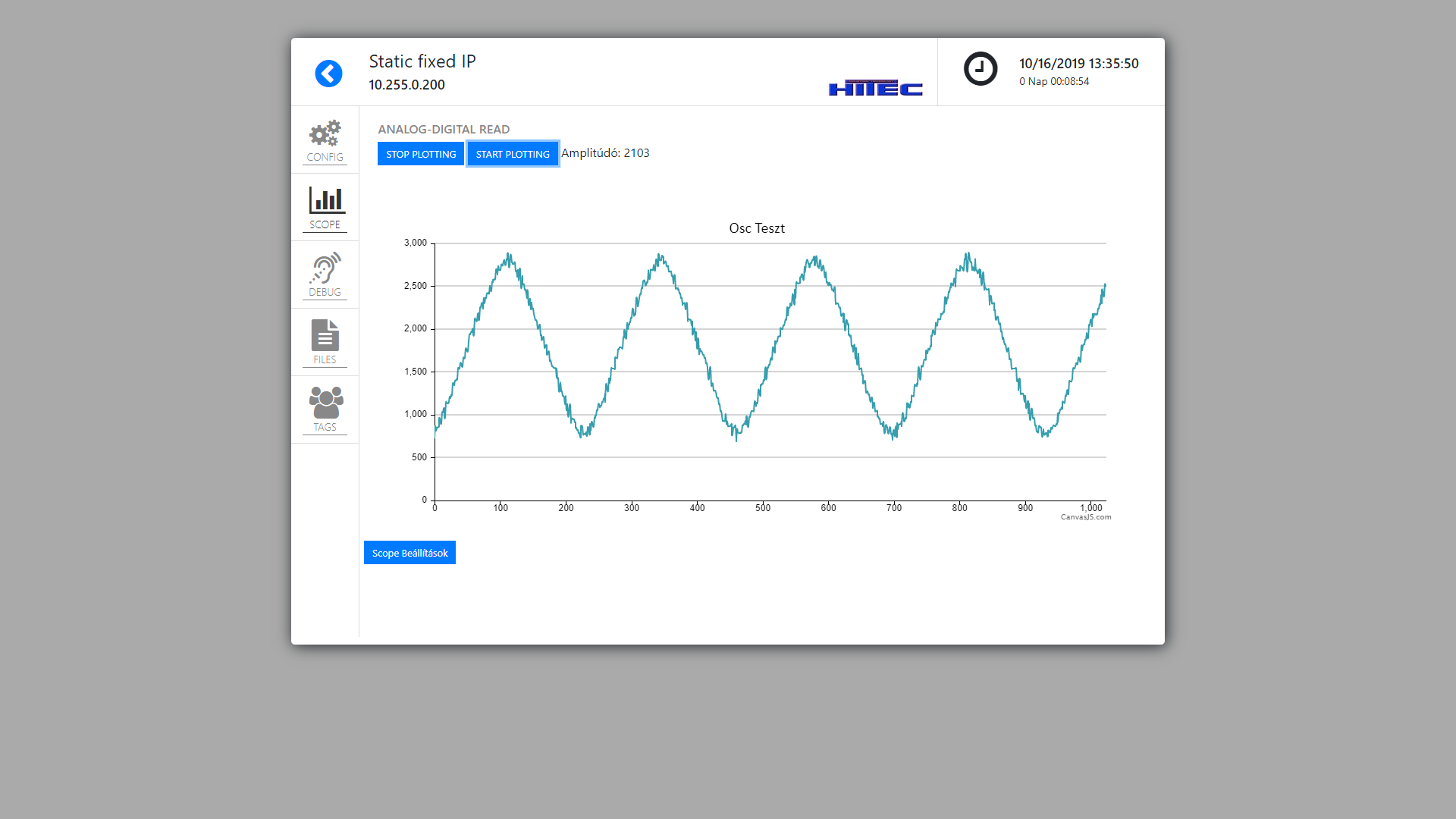This screenshot has height=819, width=1456.
Task: Select the DEBUG label in sidebar
Action: point(325,292)
